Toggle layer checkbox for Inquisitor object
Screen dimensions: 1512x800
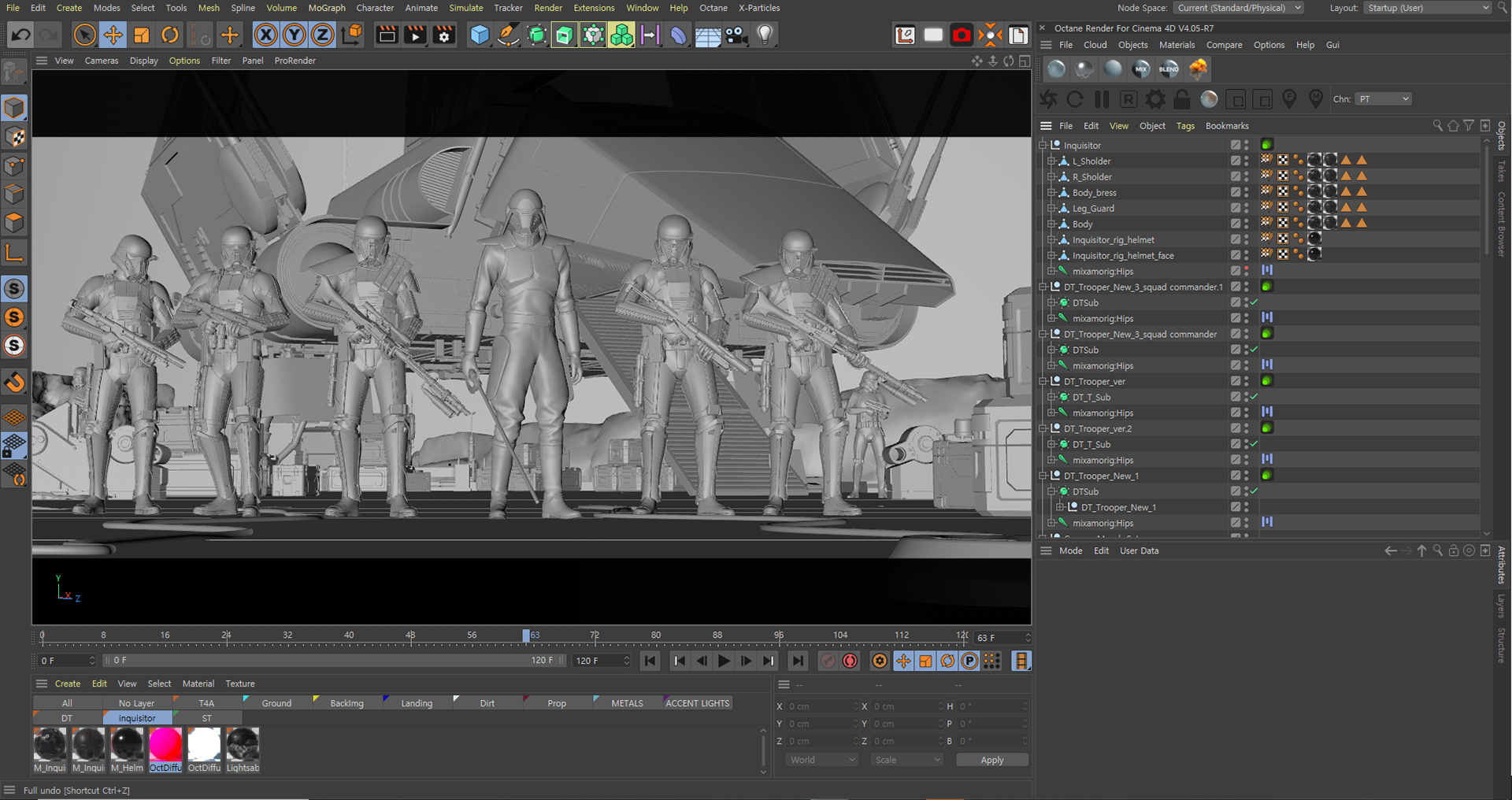coord(1236,145)
